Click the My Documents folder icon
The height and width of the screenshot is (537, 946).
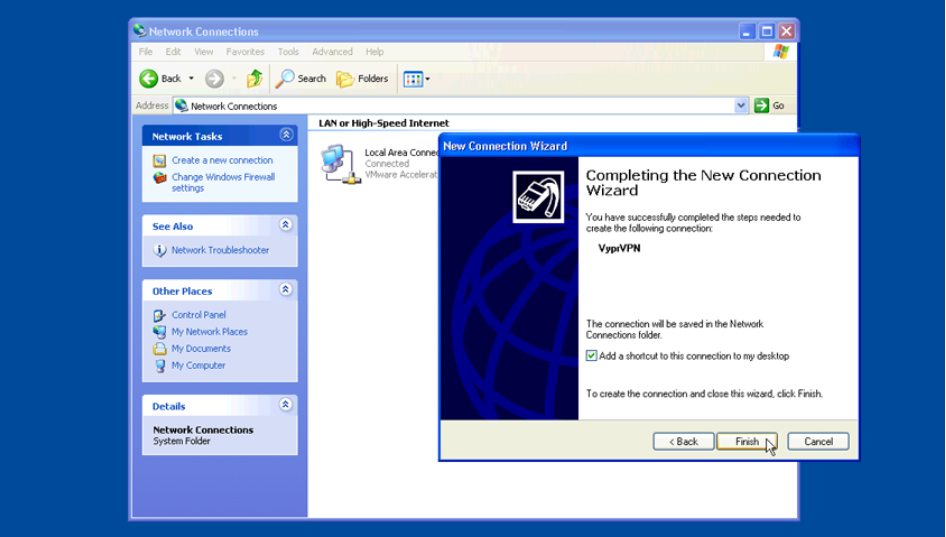click(159, 349)
